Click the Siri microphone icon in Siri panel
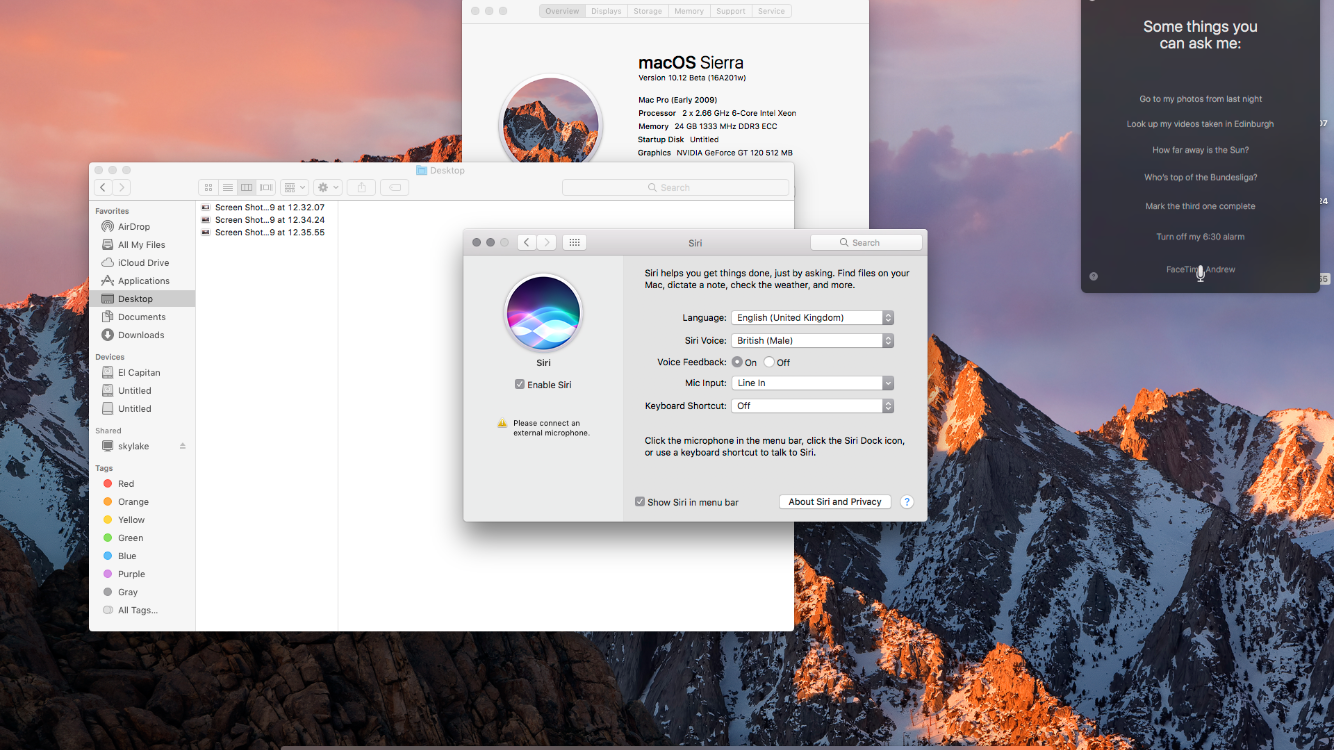 pos(1200,273)
